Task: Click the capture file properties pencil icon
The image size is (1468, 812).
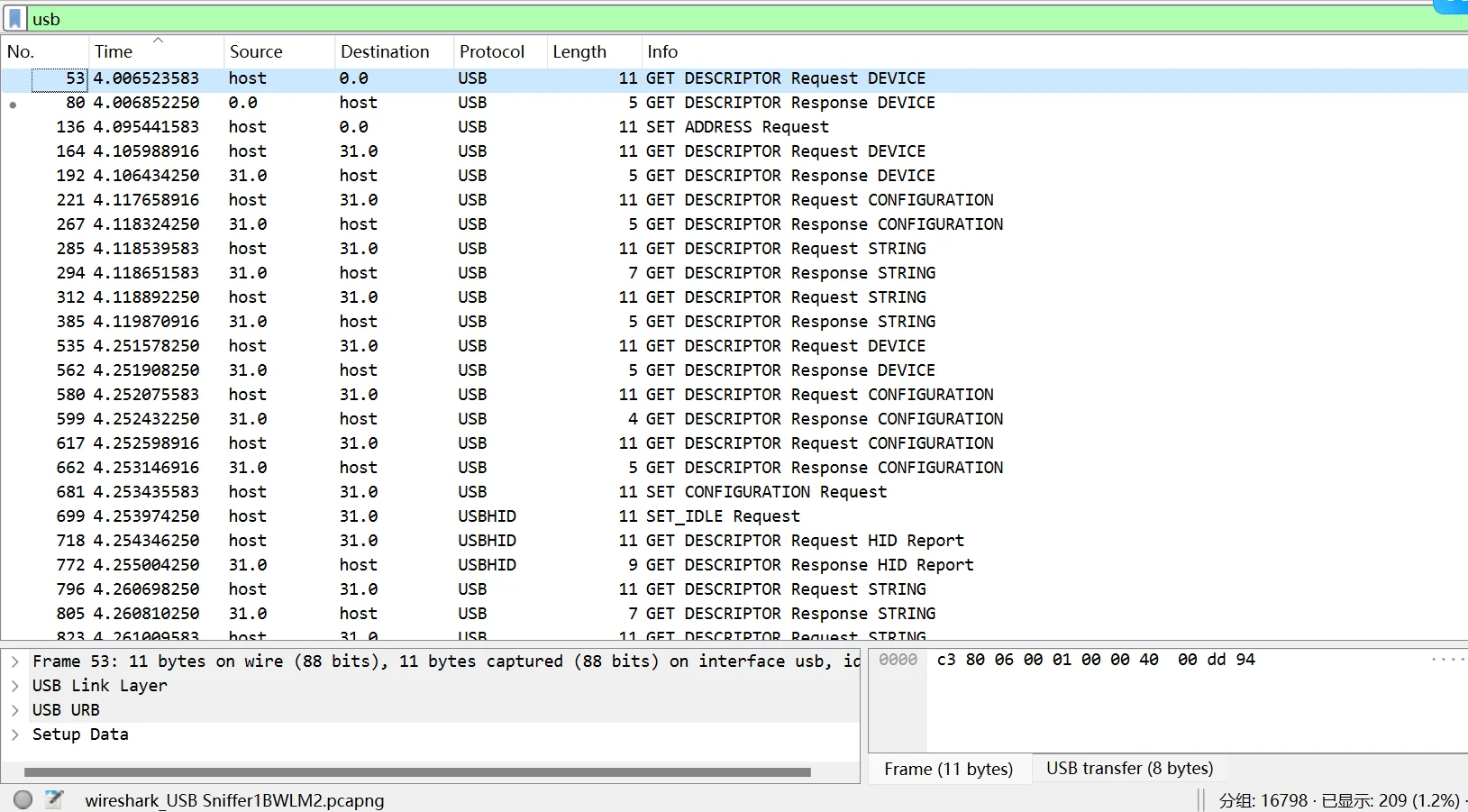Action: (54, 799)
